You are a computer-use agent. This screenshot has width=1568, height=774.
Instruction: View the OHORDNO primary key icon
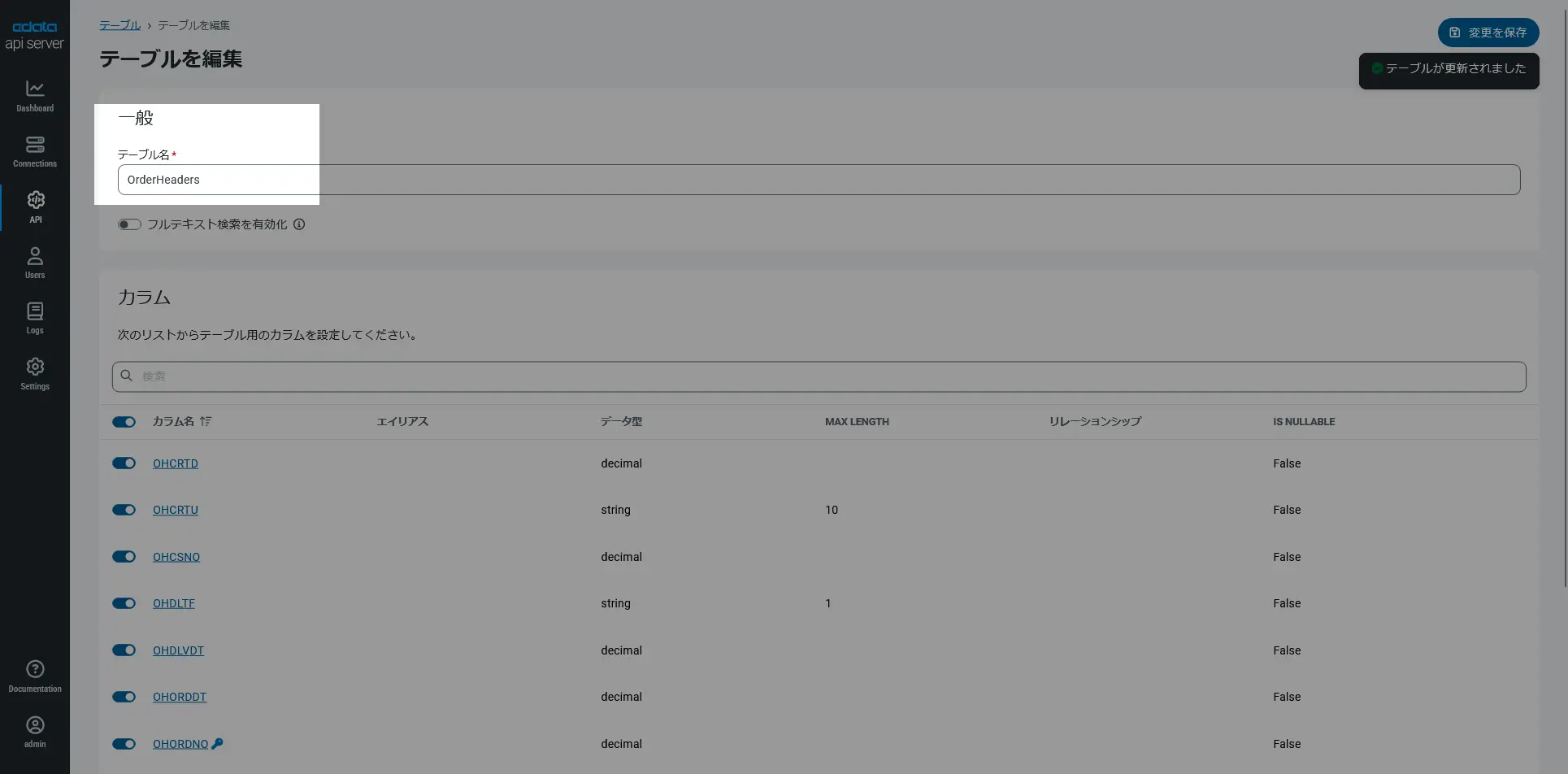pos(218,742)
